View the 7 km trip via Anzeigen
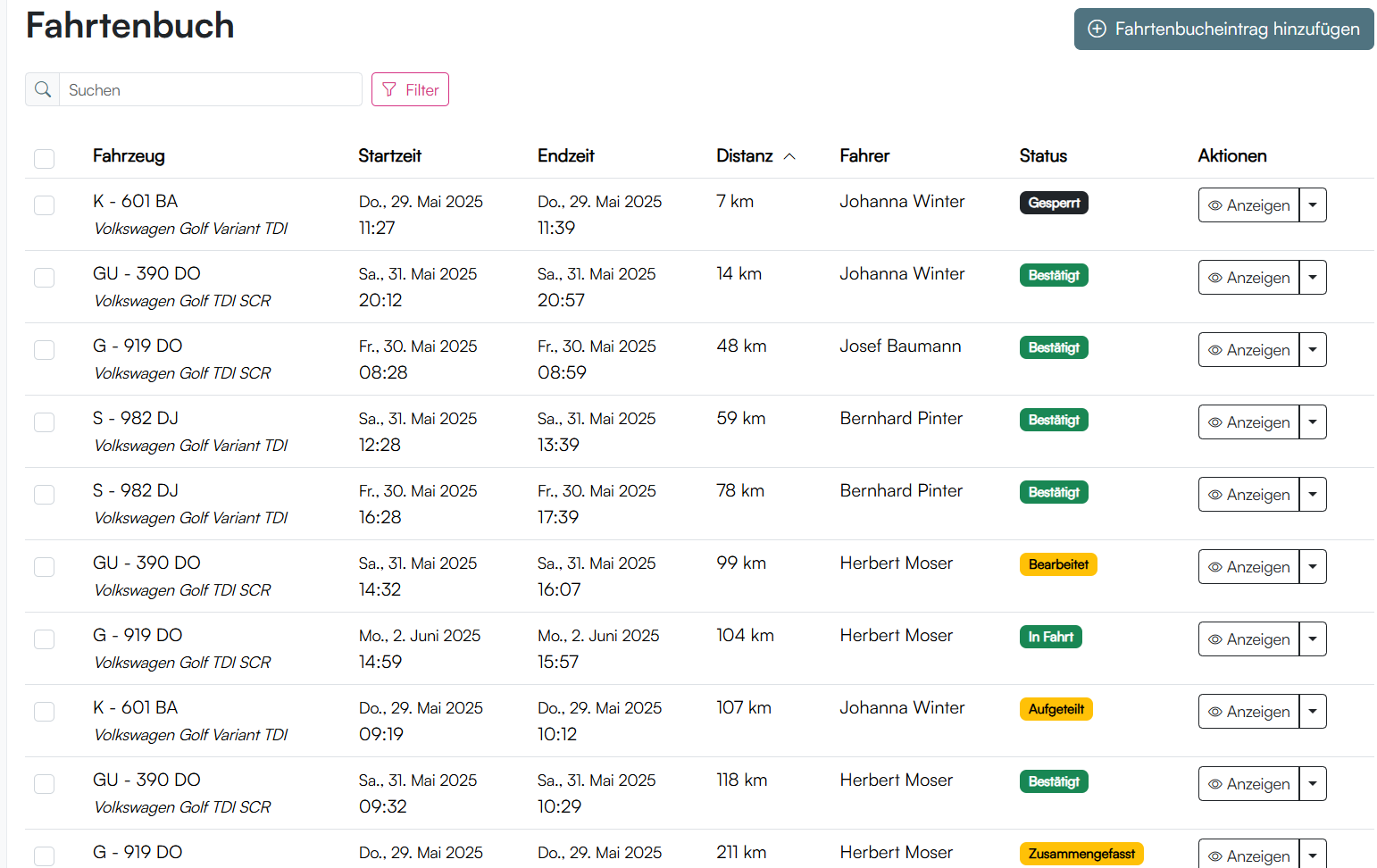 [x=1248, y=205]
